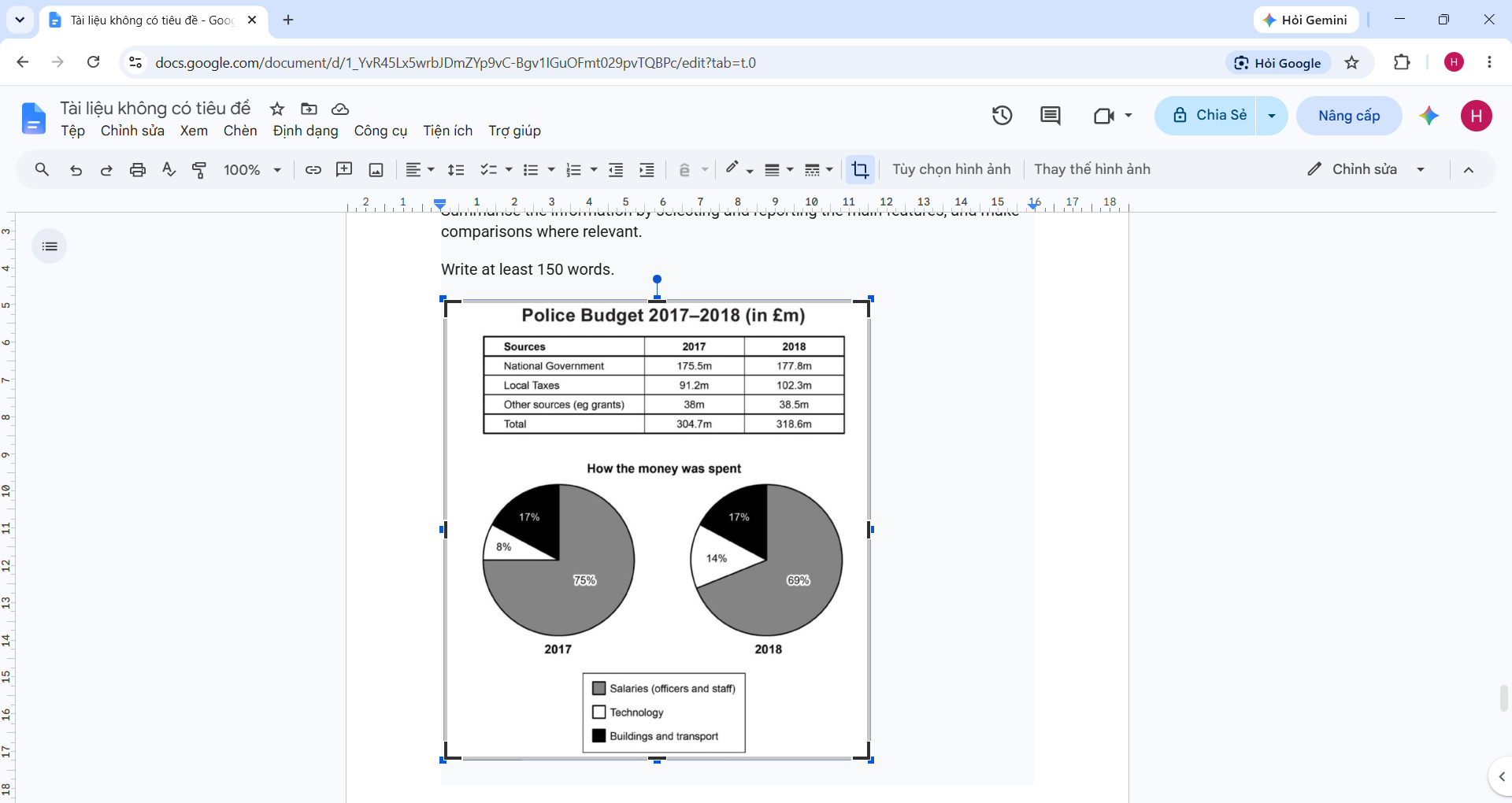Click the undo arrow icon
1512x803 pixels.
76,170
